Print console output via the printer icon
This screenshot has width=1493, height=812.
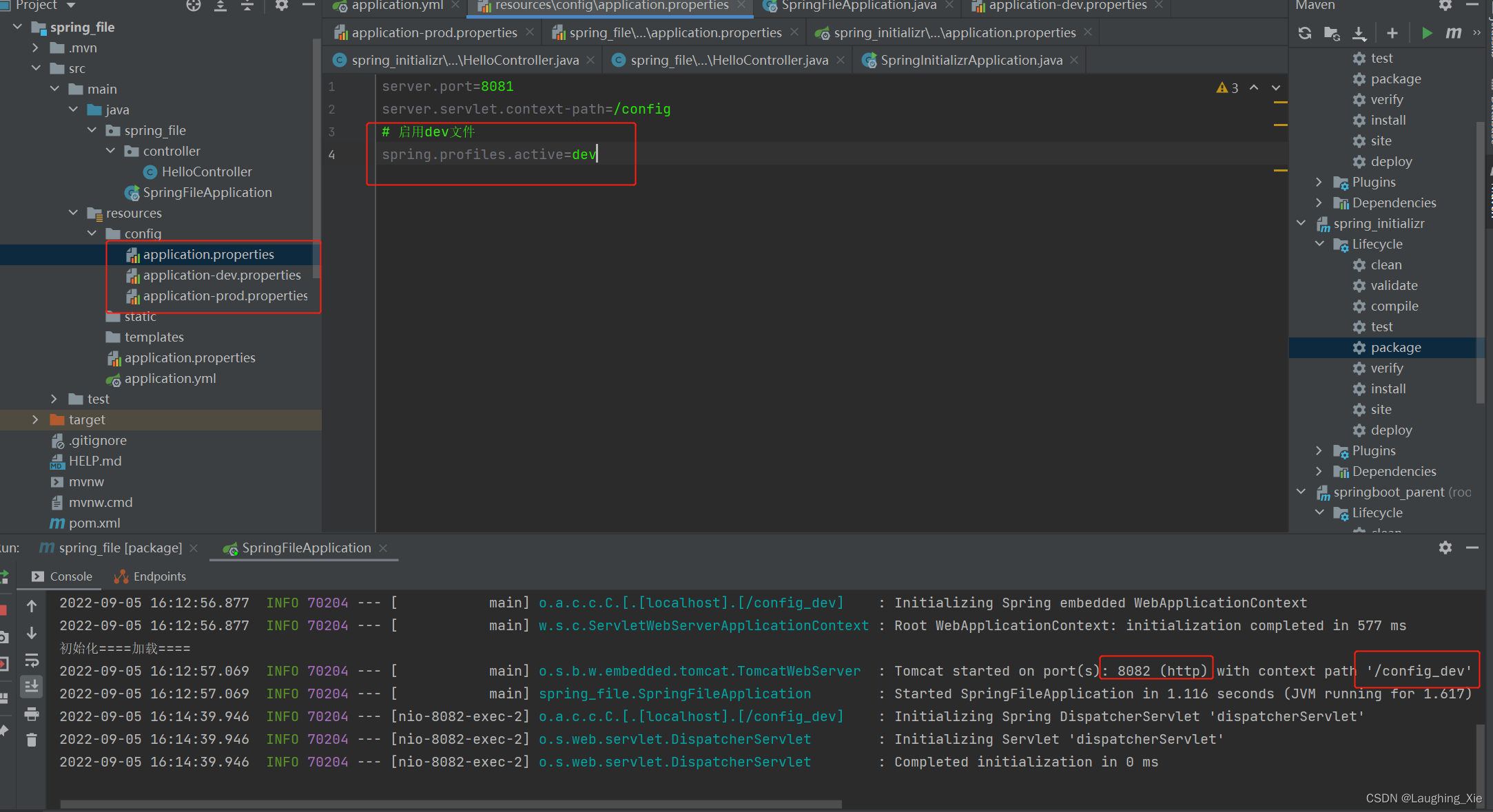pos(32,714)
